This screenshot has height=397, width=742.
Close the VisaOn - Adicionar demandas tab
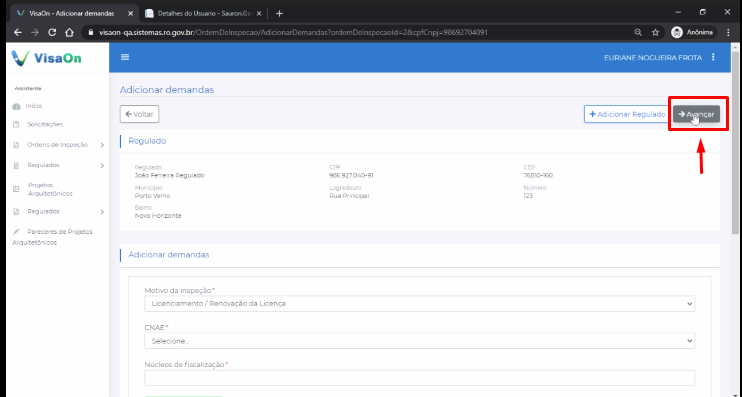[131, 14]
